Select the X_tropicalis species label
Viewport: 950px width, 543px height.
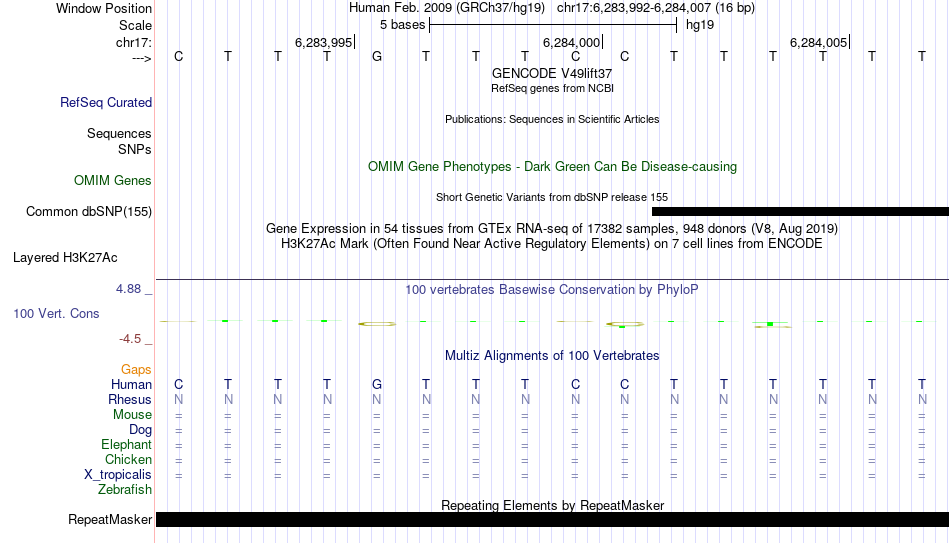(118, 475)
